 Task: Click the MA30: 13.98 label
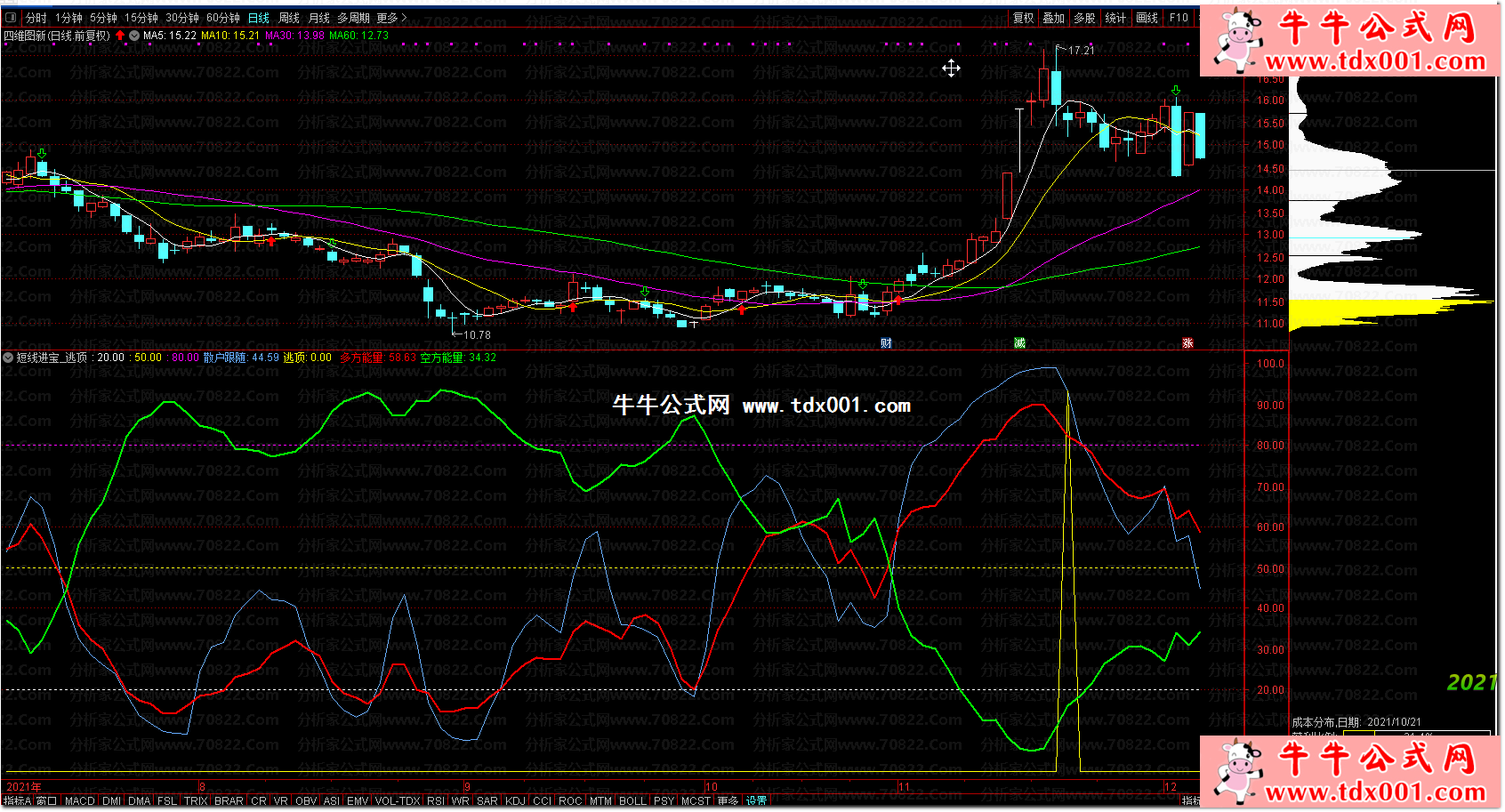pos(294,36)
